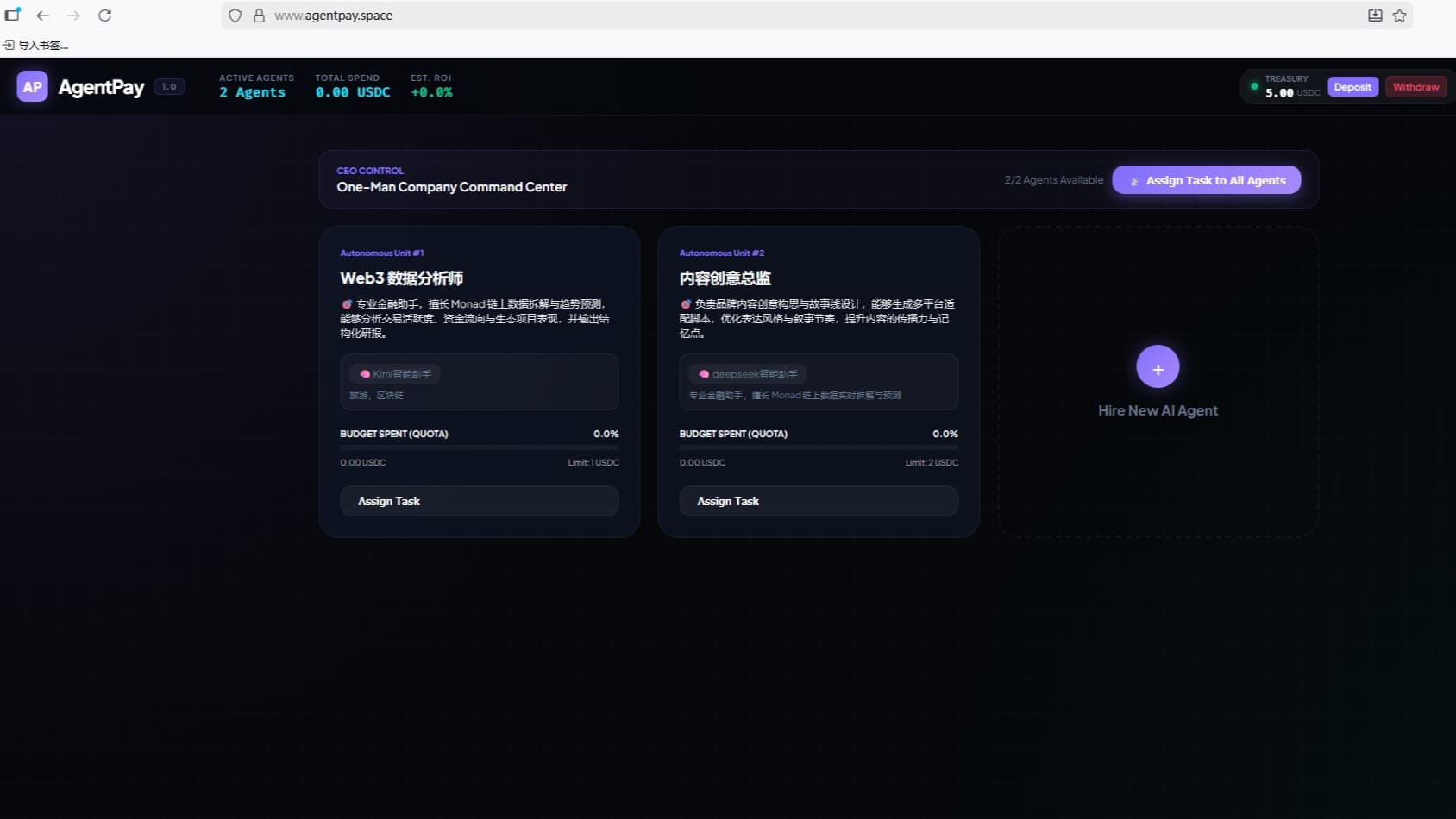This screenshot has height=819, width=1456.
Task: Click the import bookmarks icon
Action: point(9,45)
